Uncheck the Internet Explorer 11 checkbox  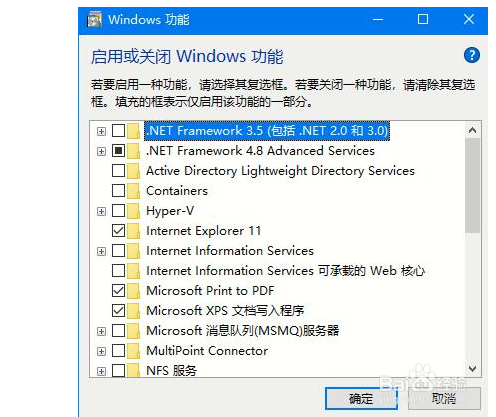(x=118, y=231)
